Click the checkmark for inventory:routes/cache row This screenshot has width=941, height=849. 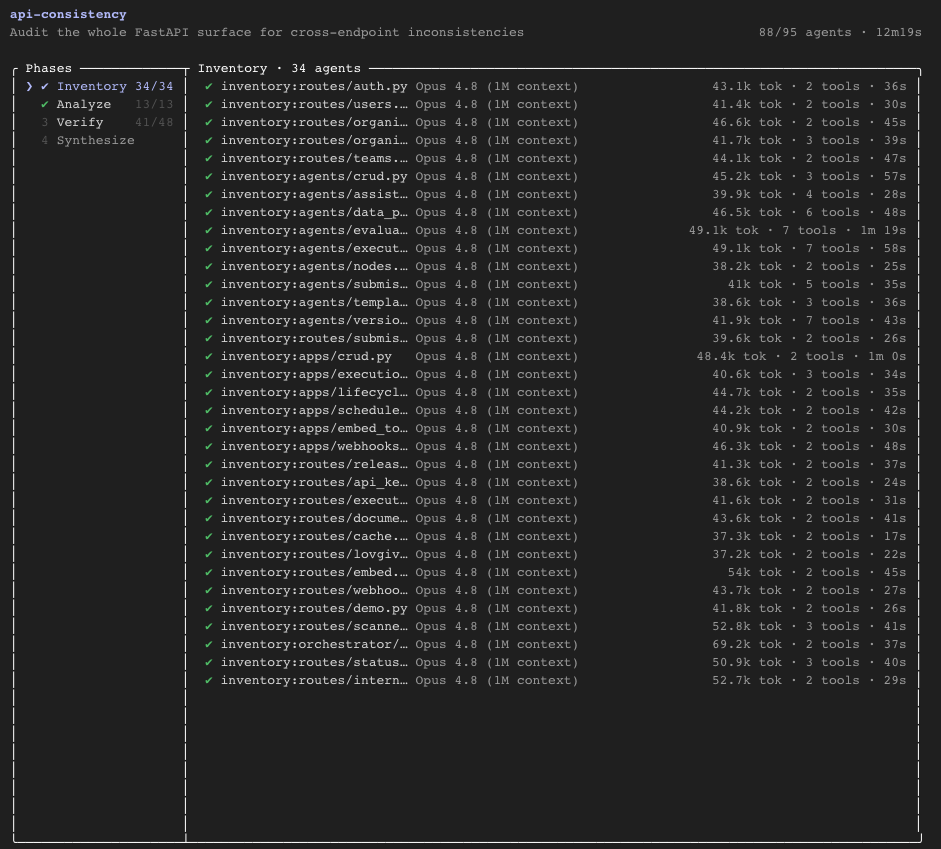(x=209, y=536)
